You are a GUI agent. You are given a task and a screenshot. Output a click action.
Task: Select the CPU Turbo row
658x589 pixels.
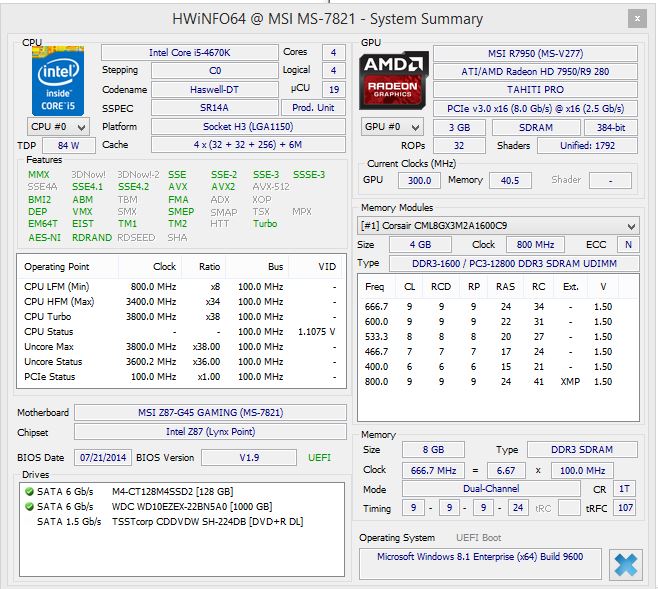(181, 317)
